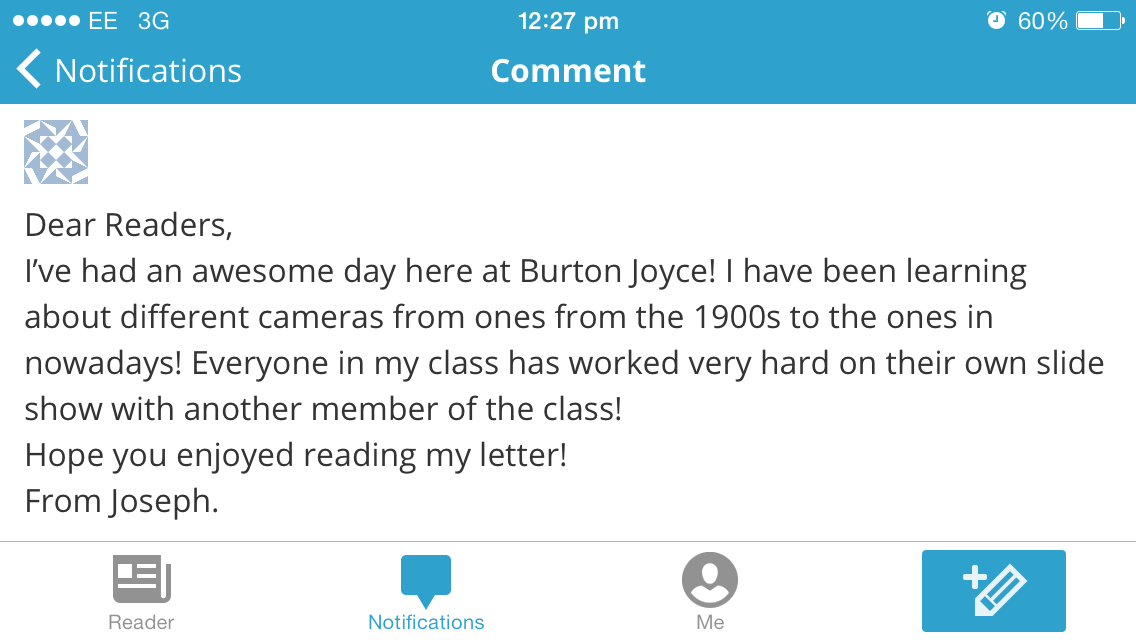Open the commenter's patterned avatar
Screen dimensions: 1136x640
coord(56,152)
